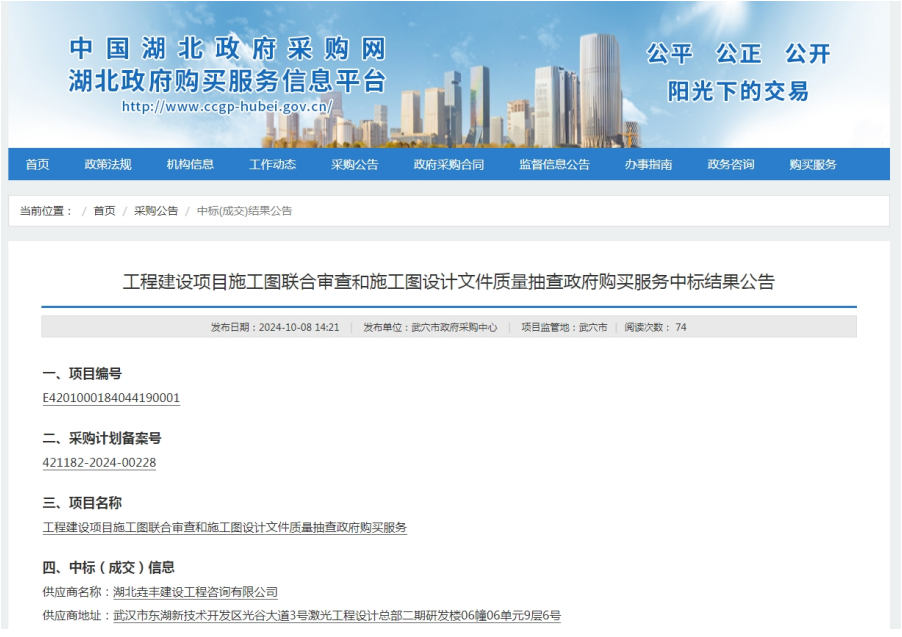Screen dimensions: 902x637
Task: Open the 政府采购合同 section
Action: 447,164
